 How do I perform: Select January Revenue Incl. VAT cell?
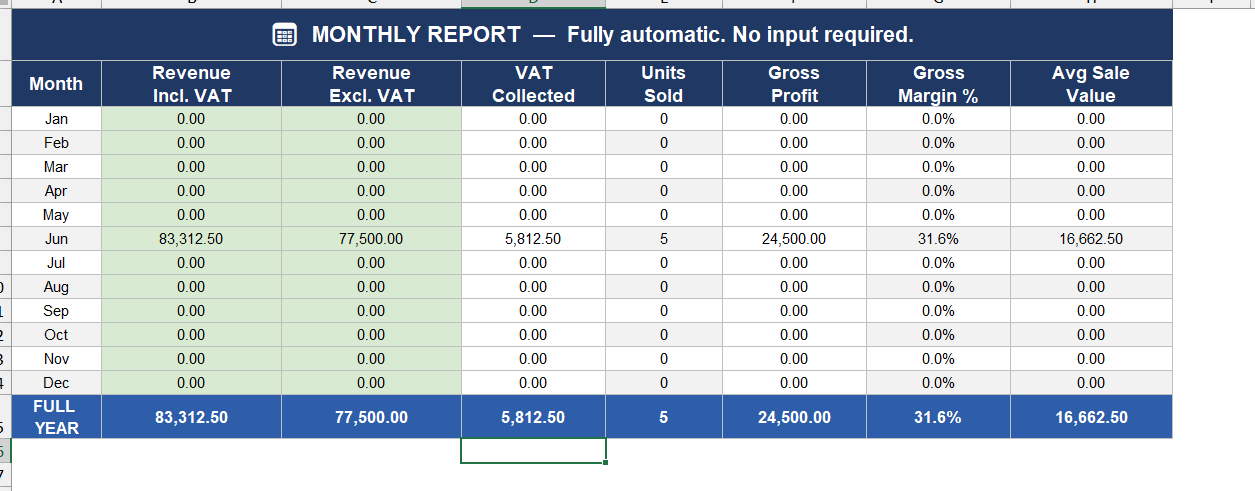[x=191, y=119]
